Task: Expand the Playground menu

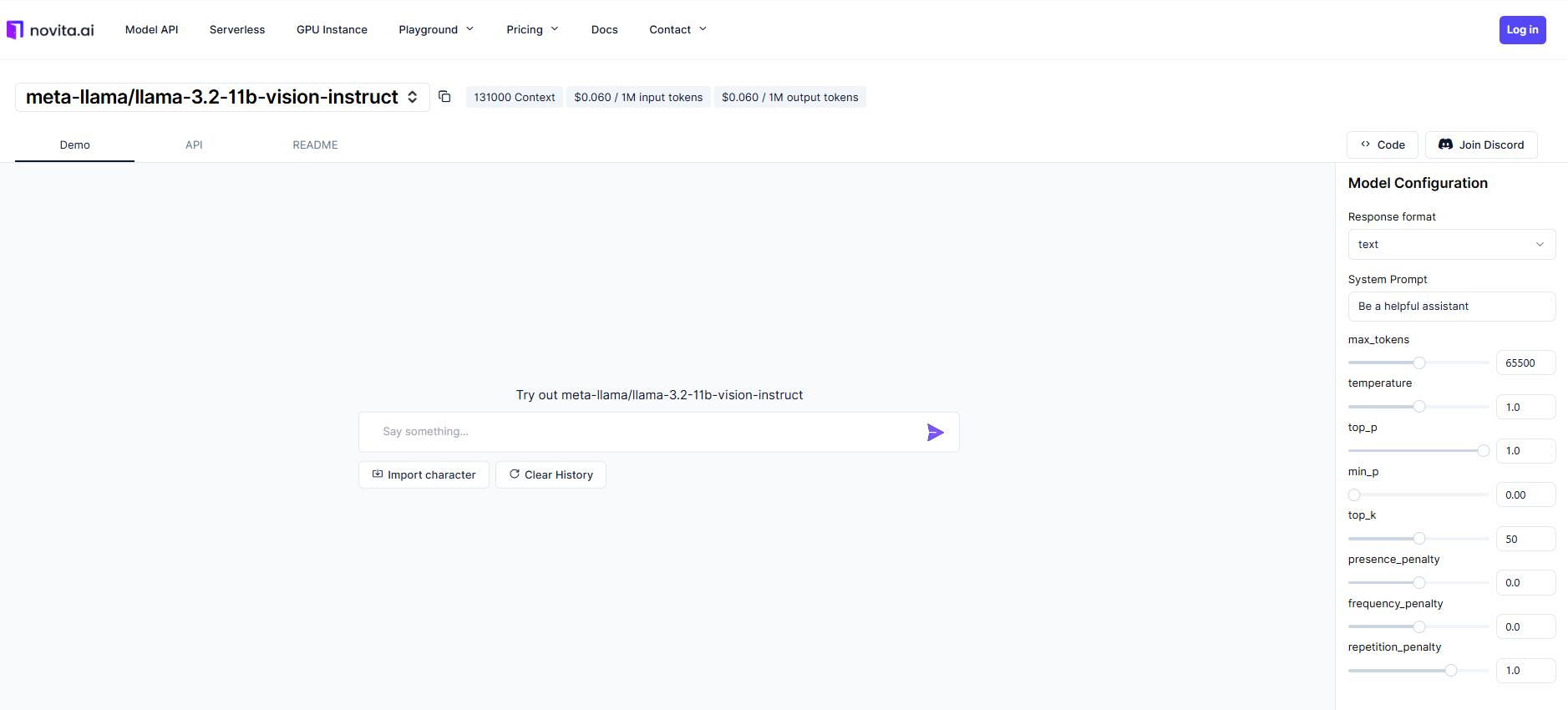Action: point(436,29)
